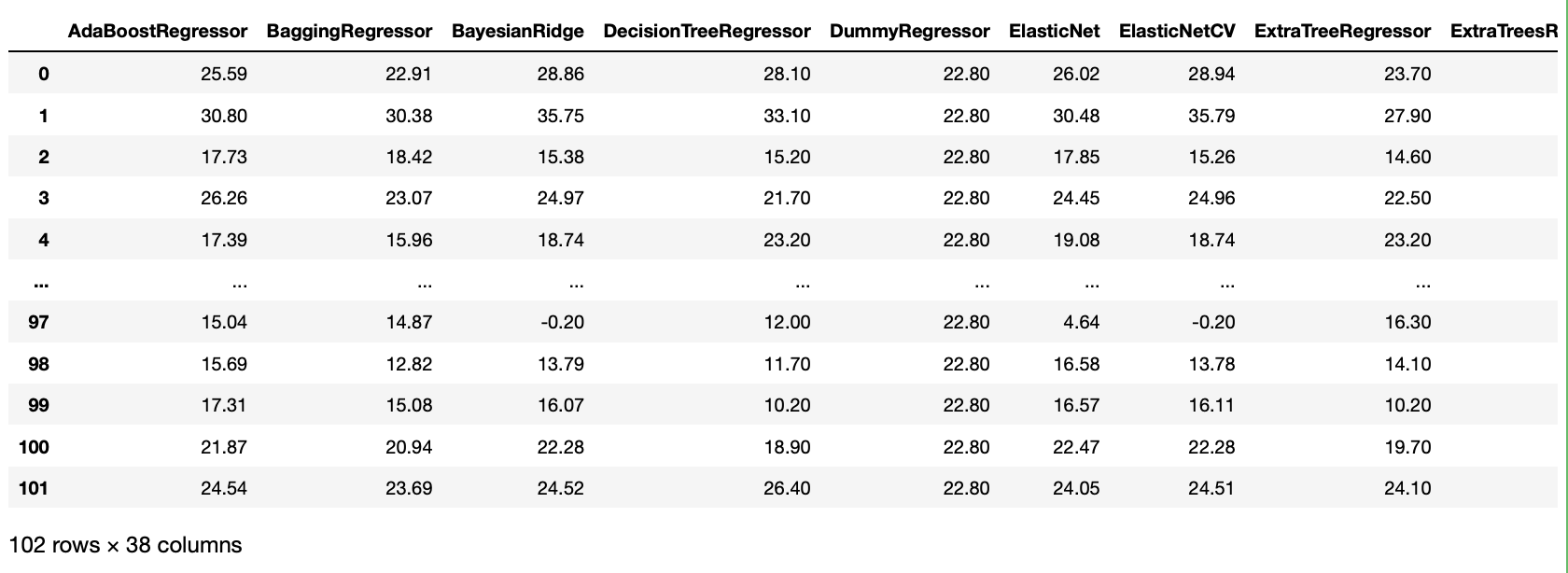
Task: Click the 27.90 cell under ExtraTreeRegressor
Action: 1407,116
